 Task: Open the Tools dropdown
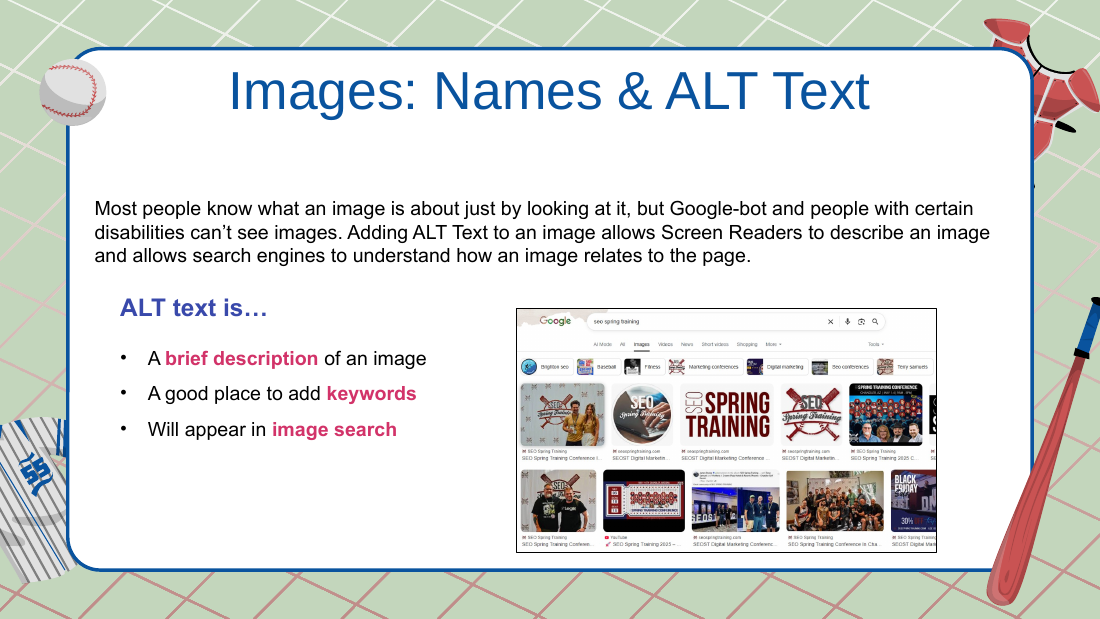click(876, 345)
